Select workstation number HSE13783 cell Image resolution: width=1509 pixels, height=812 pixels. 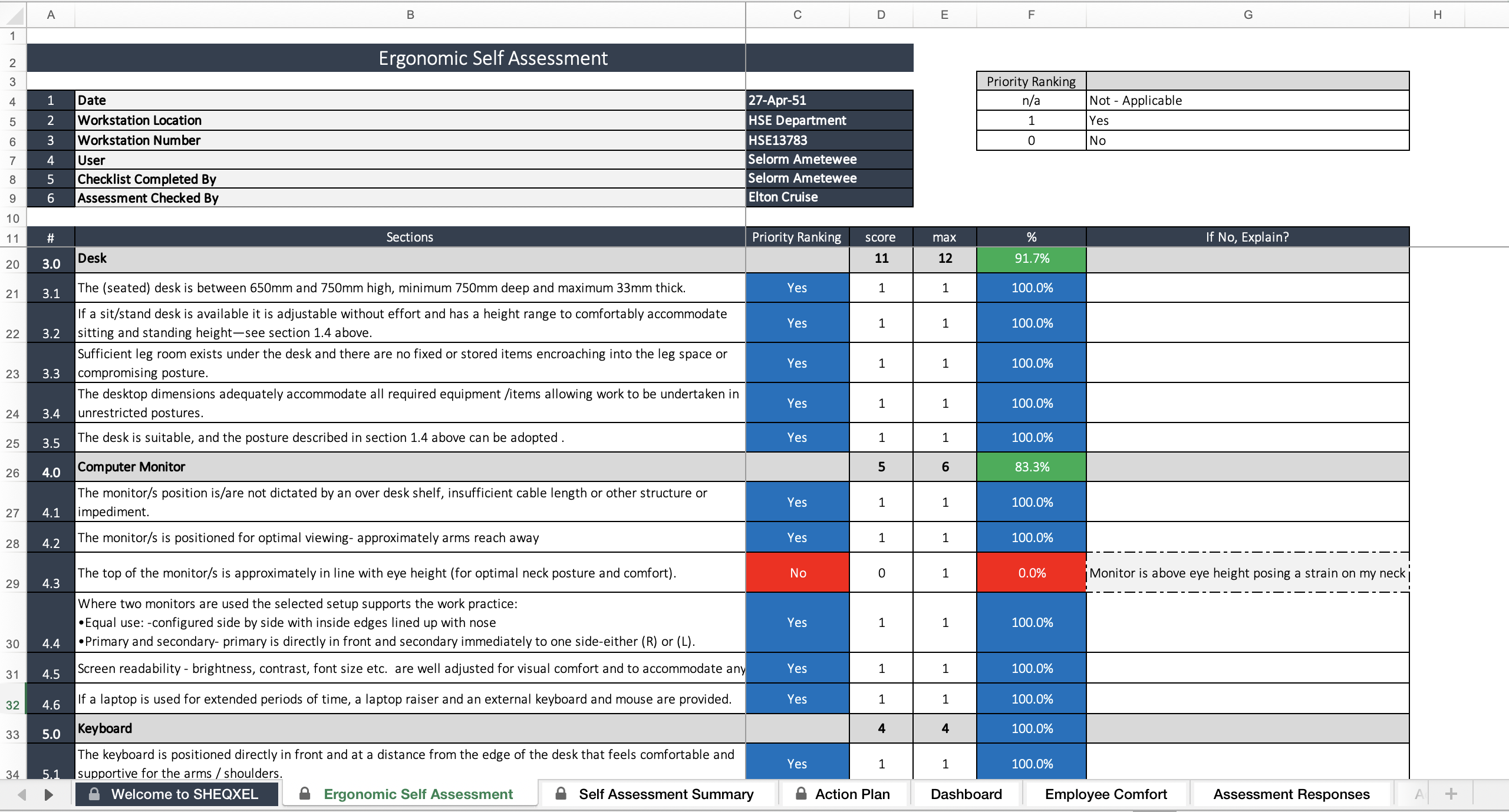click(x=829, y=140)
